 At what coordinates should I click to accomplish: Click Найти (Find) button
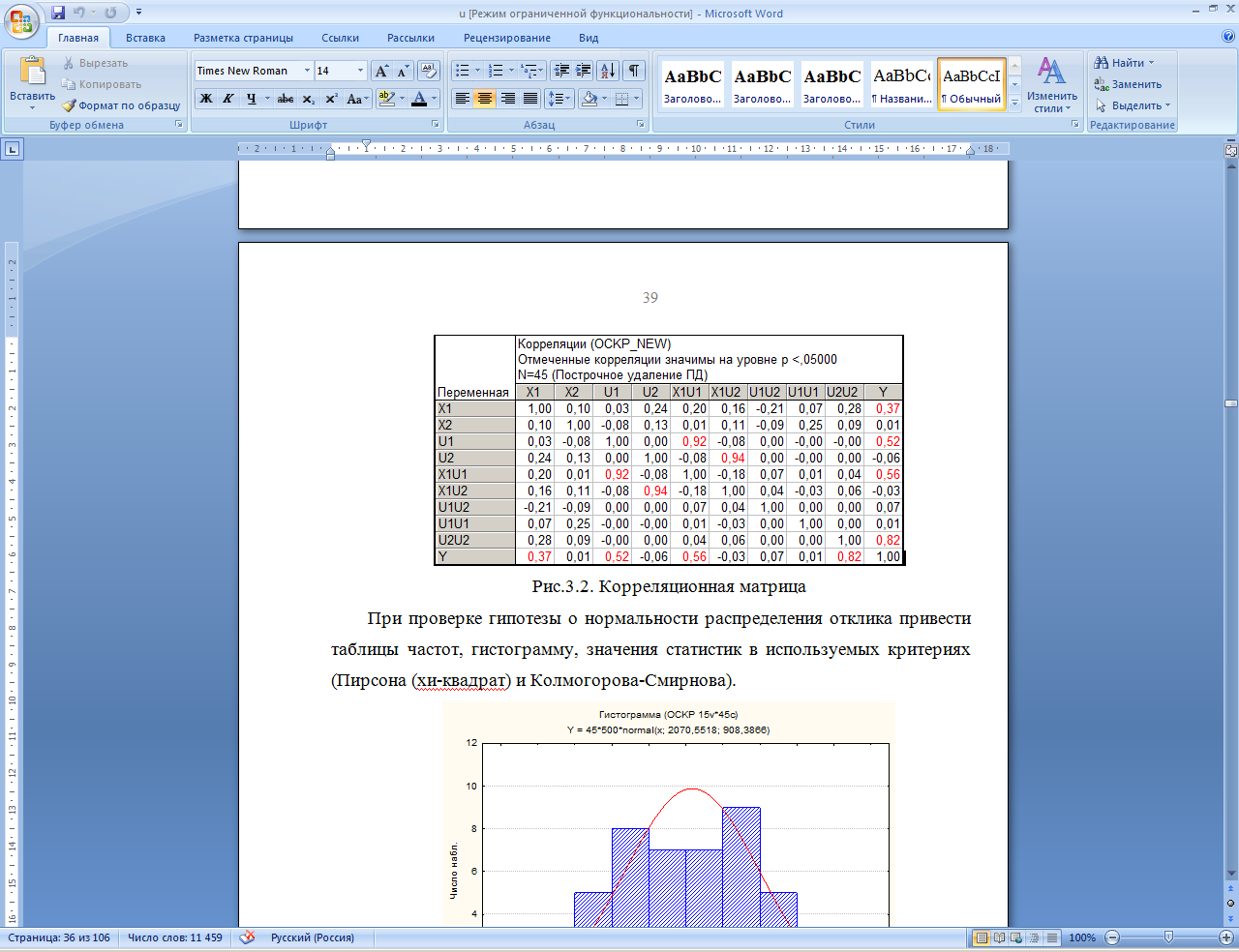(x=1124, y=63)
